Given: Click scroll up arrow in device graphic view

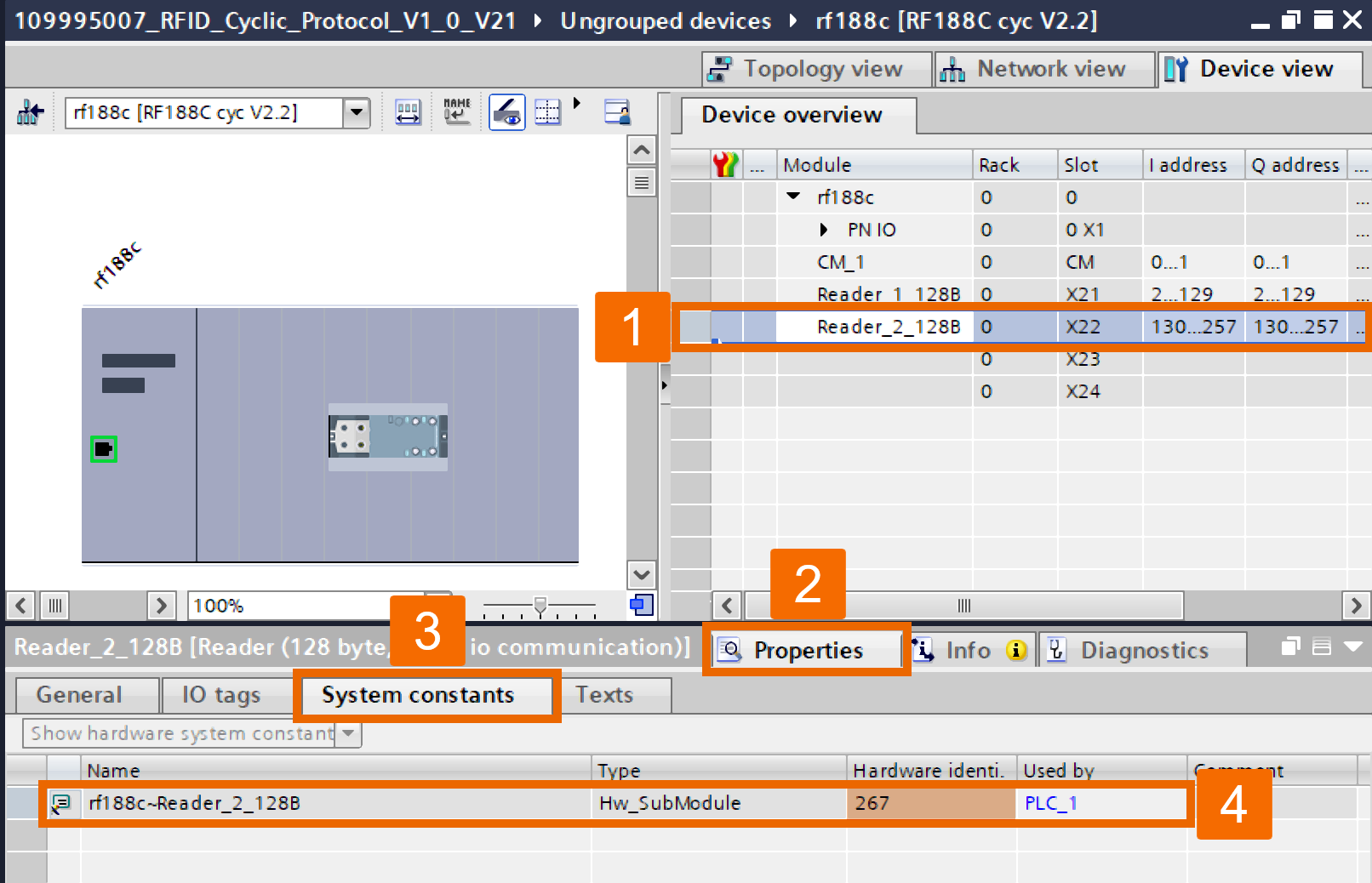Looking at the screenshot, I should [x=642, y=151].
